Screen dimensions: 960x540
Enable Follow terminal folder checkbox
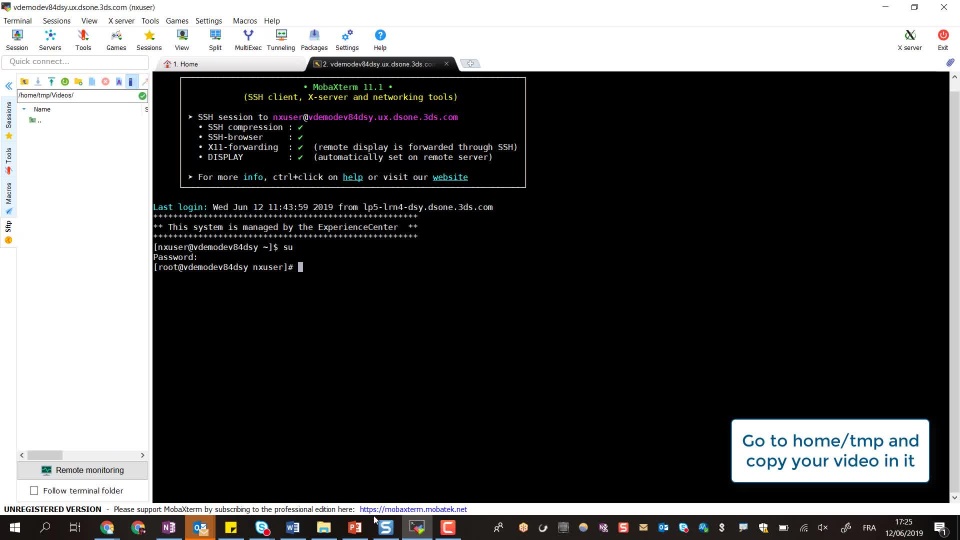tap(34, 490)
